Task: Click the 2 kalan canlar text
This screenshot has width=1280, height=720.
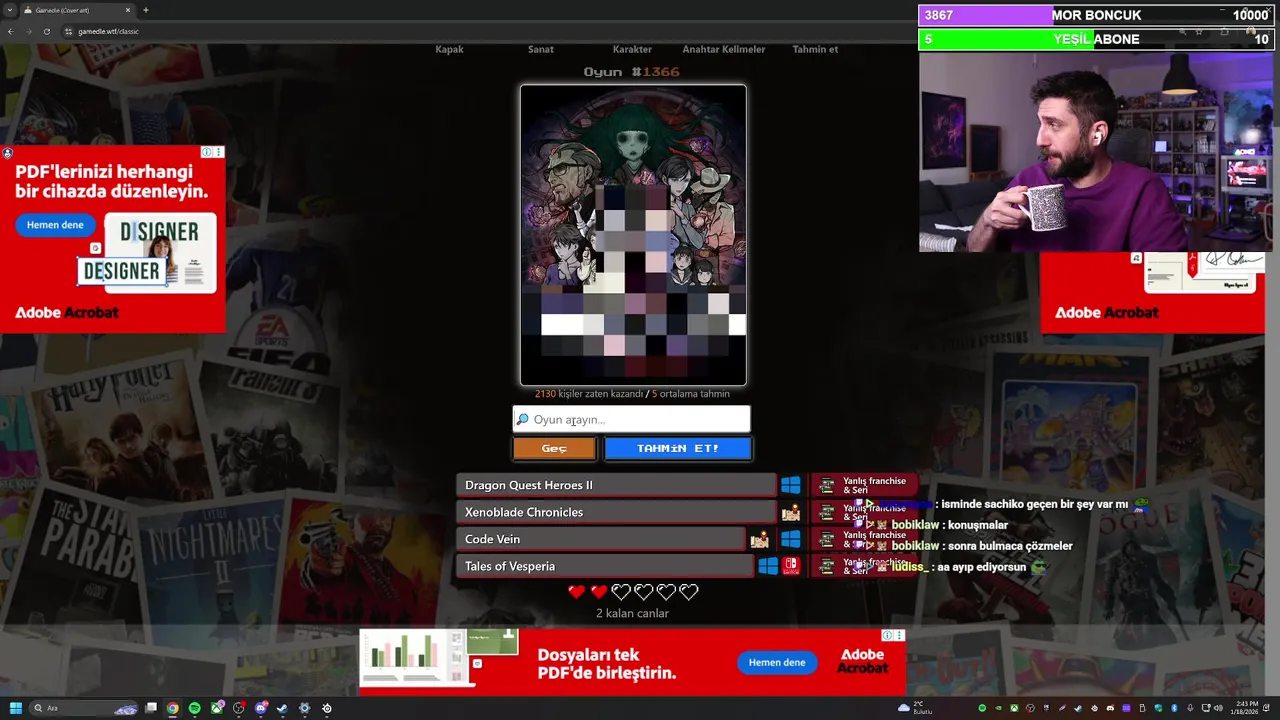Action: (632, 613)
